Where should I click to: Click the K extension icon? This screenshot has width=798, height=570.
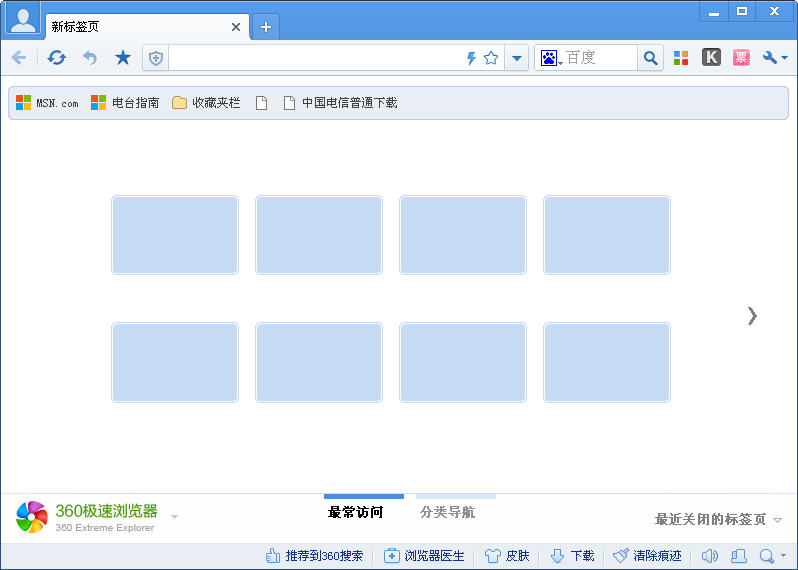pos(711,58)
